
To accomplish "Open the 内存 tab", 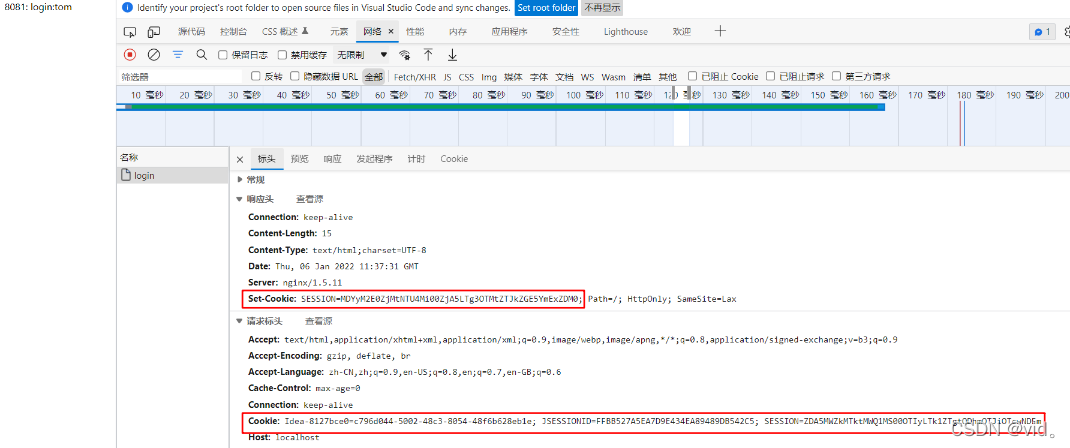I will click(458, 32).
